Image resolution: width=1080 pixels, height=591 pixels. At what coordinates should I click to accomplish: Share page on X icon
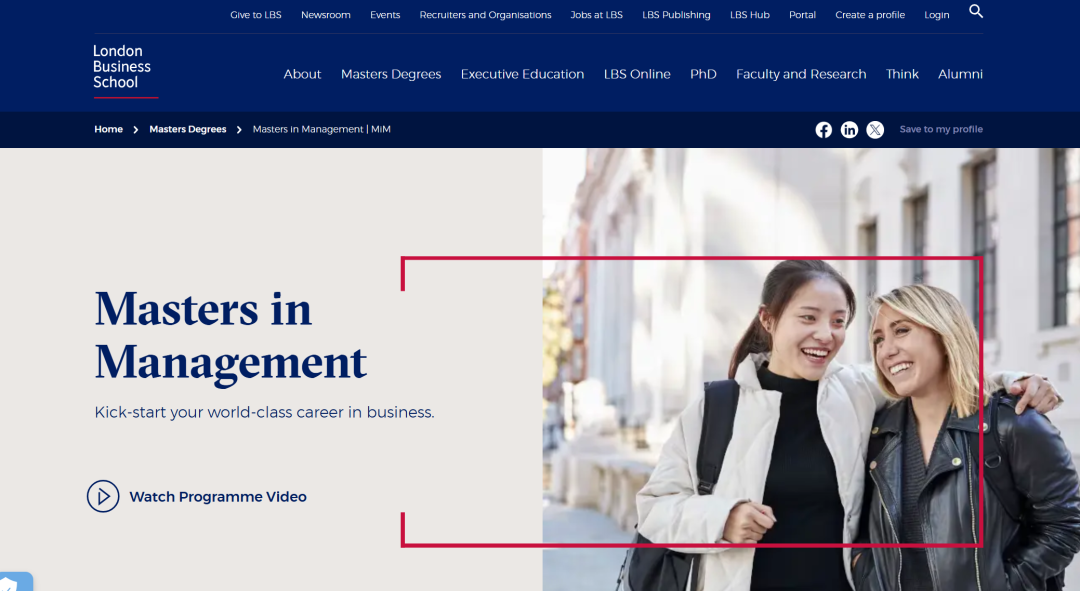[875, 130]
